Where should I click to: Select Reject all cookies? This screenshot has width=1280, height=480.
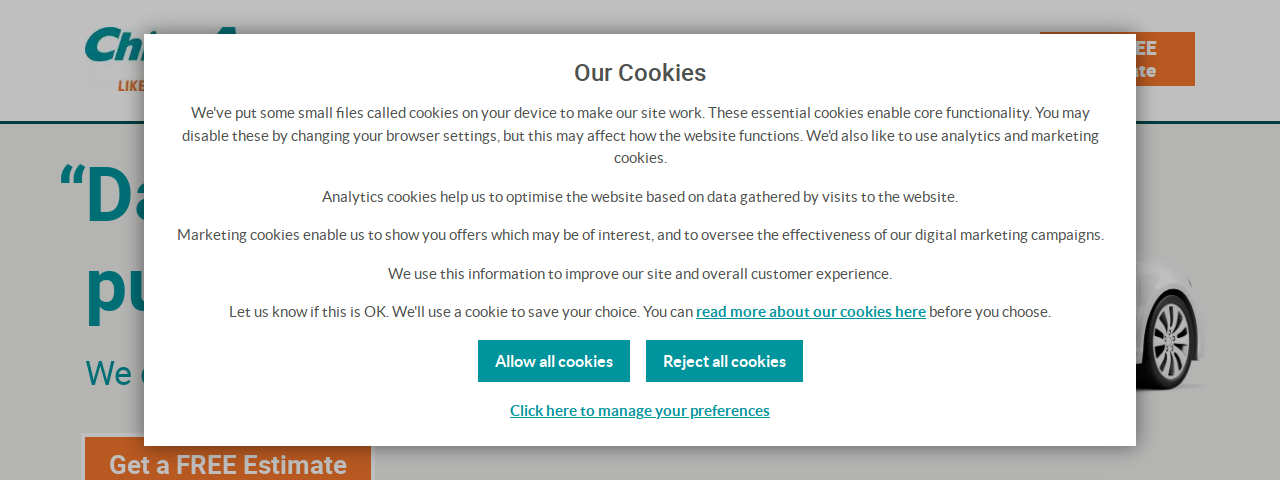[x=724, y=361]
